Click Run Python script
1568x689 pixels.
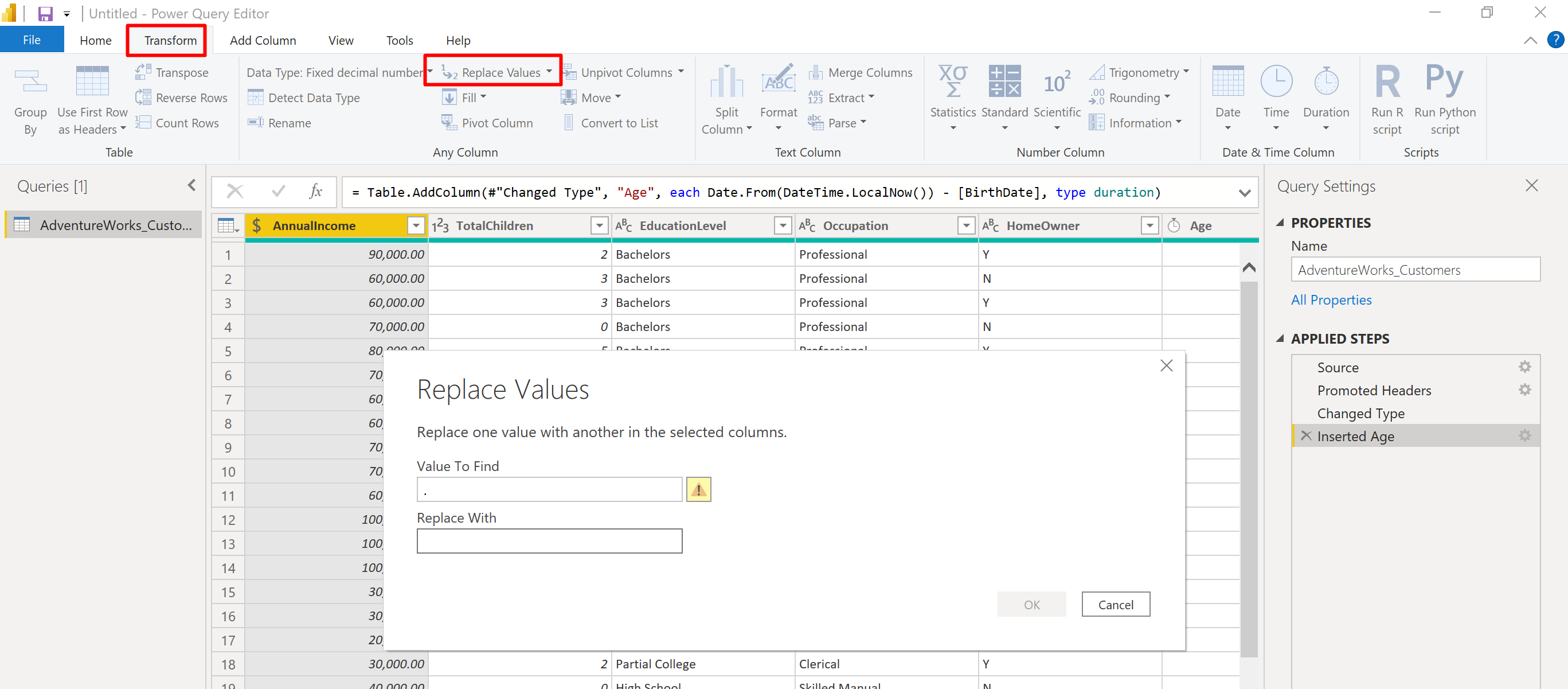pos(1444,101)
